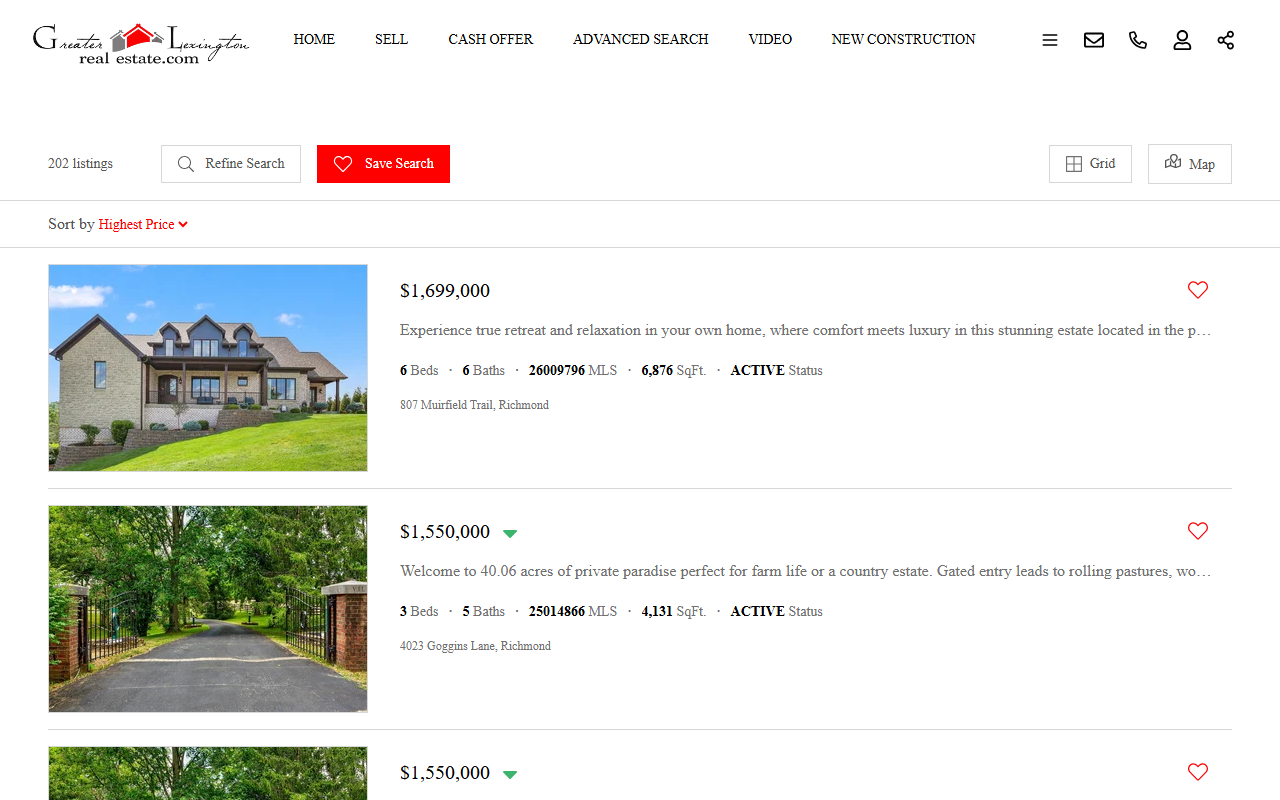The width and height of the screenshot is (1280, 800).
Task: Open the Muirfield Trail house photo
Action: point(208,368)
